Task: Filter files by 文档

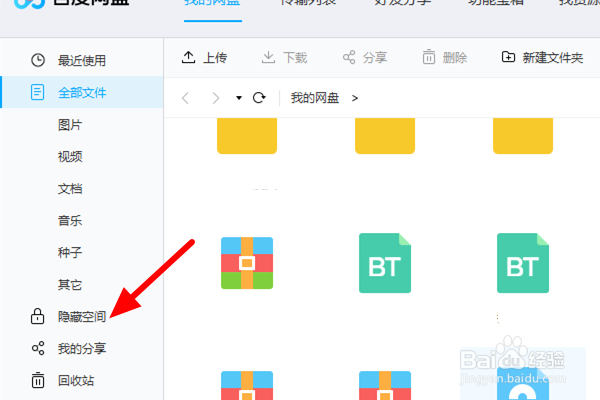Action: coord(70,189)
